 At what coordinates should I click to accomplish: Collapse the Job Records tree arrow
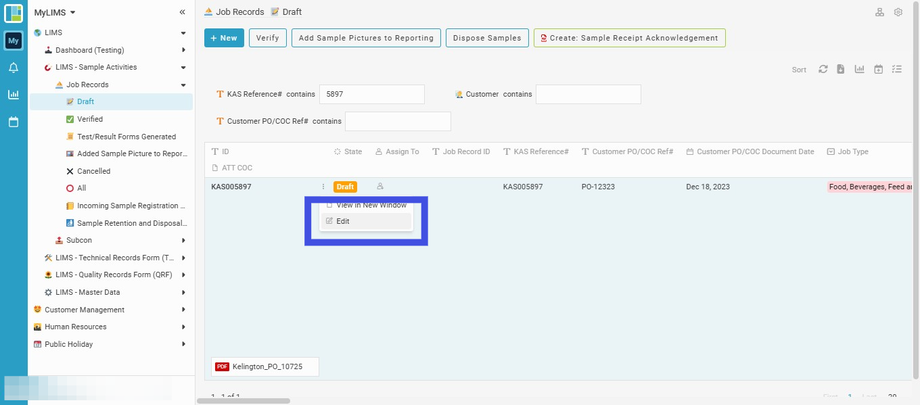coord(183,85)
